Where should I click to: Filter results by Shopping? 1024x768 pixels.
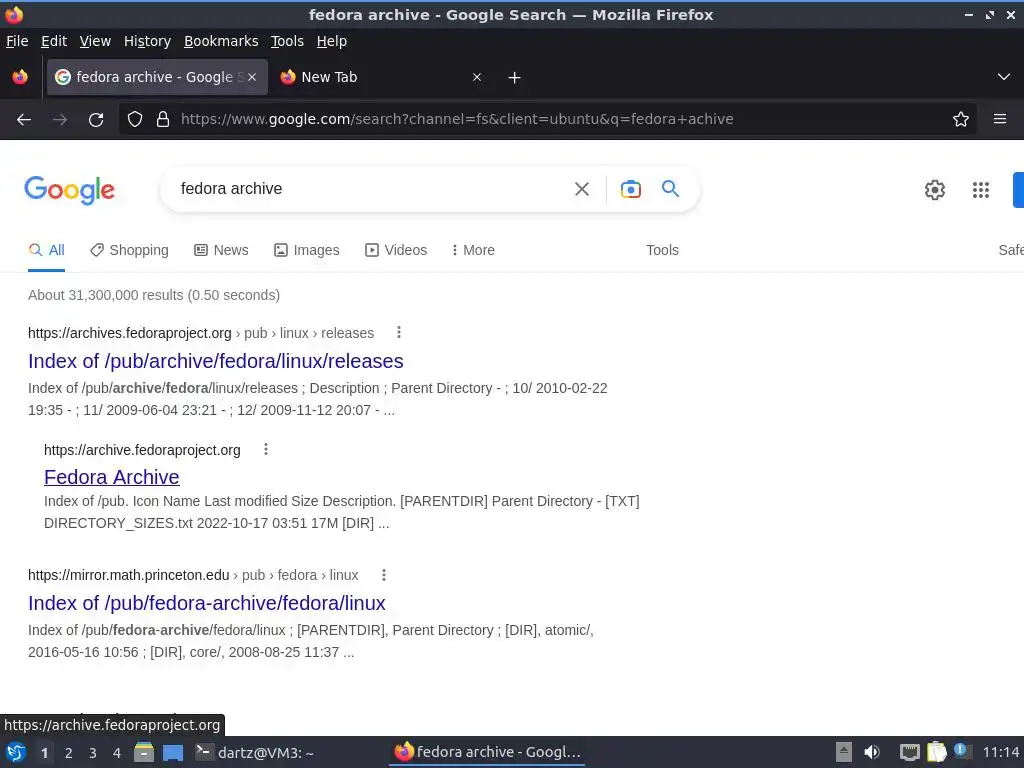[129, 250]
